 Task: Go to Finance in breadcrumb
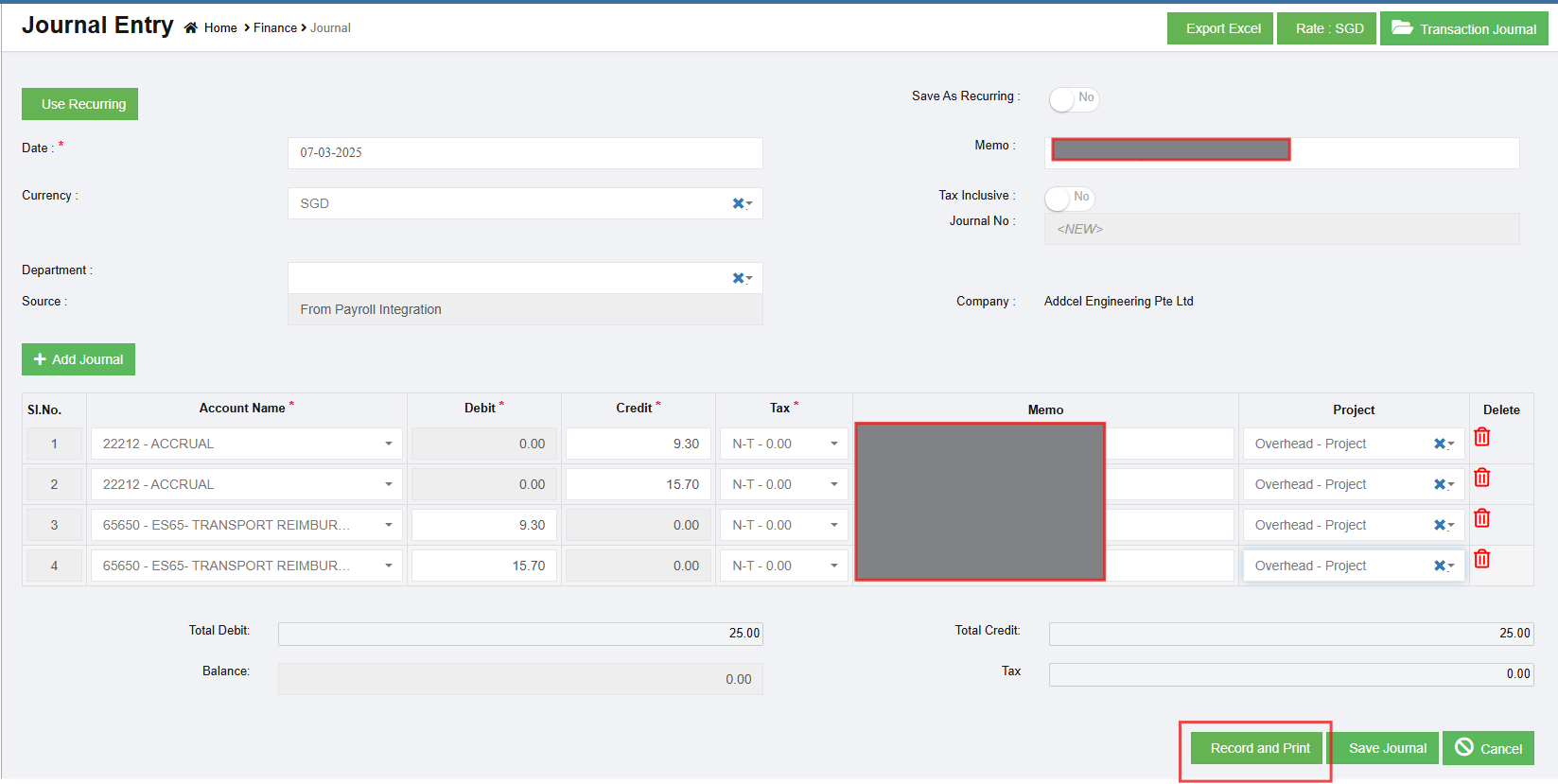pyautogui.click(x=275, y=28)
